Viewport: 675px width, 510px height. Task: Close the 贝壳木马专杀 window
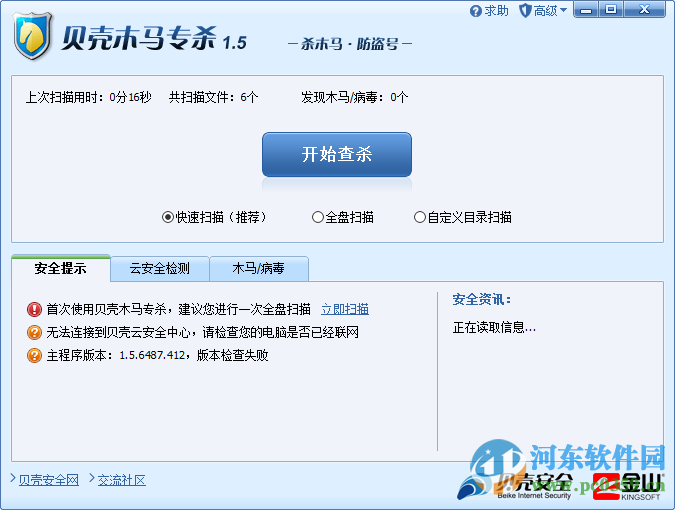(644, 9)
